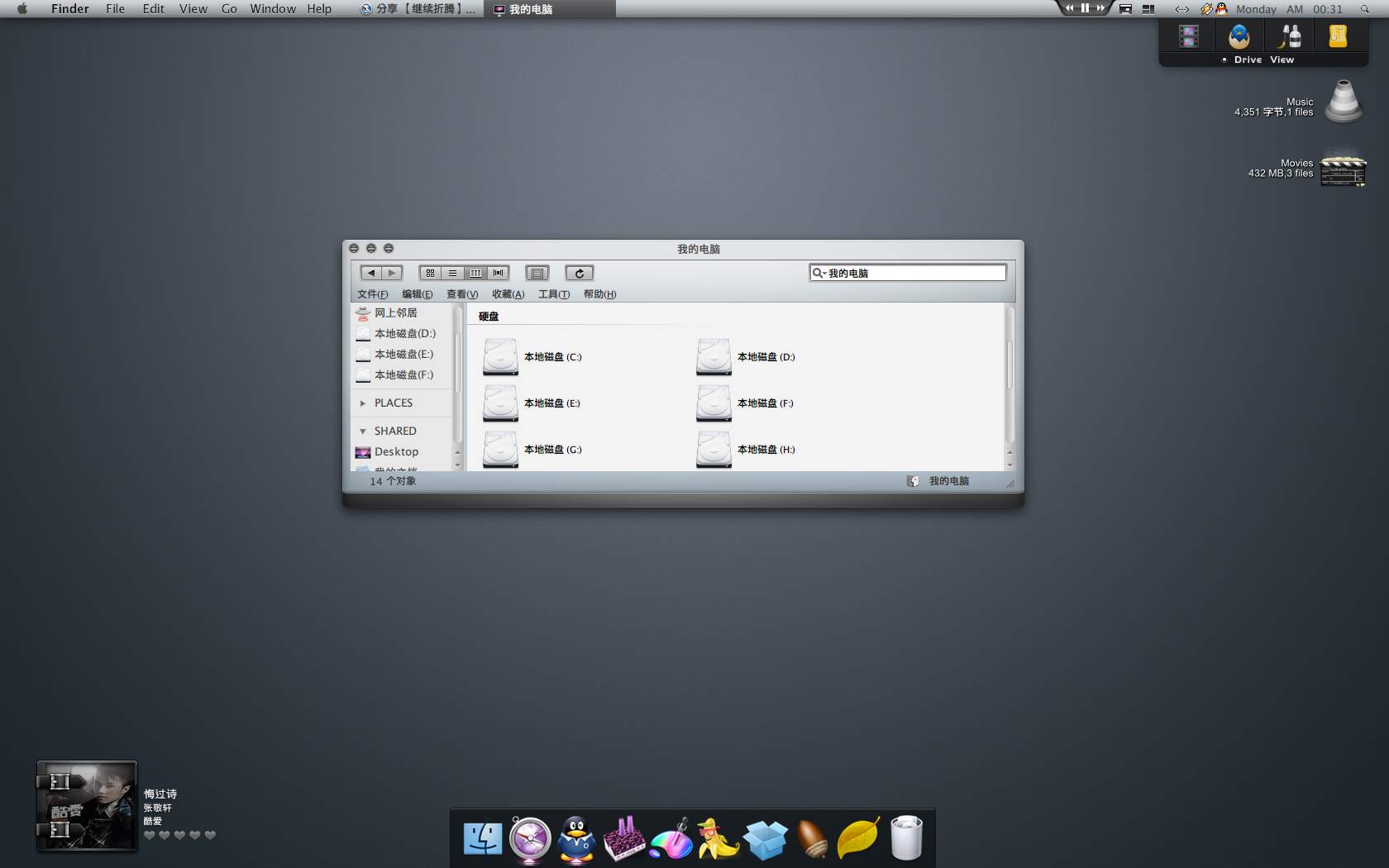Open the Window menu in menu bar
Viewport: 1389px width, 868px height.
pos(273,9)
